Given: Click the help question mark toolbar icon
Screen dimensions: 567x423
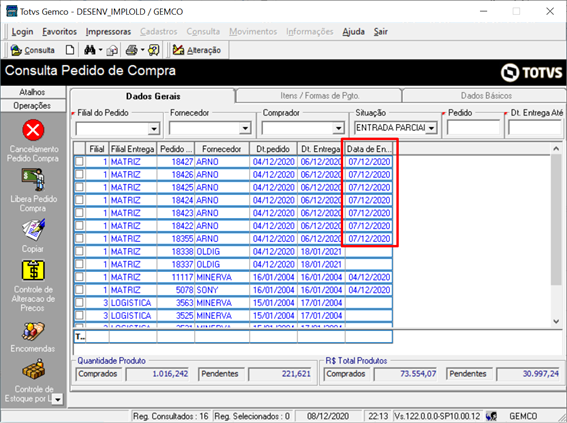Looking at the screenshot, I should pos(154,50).
